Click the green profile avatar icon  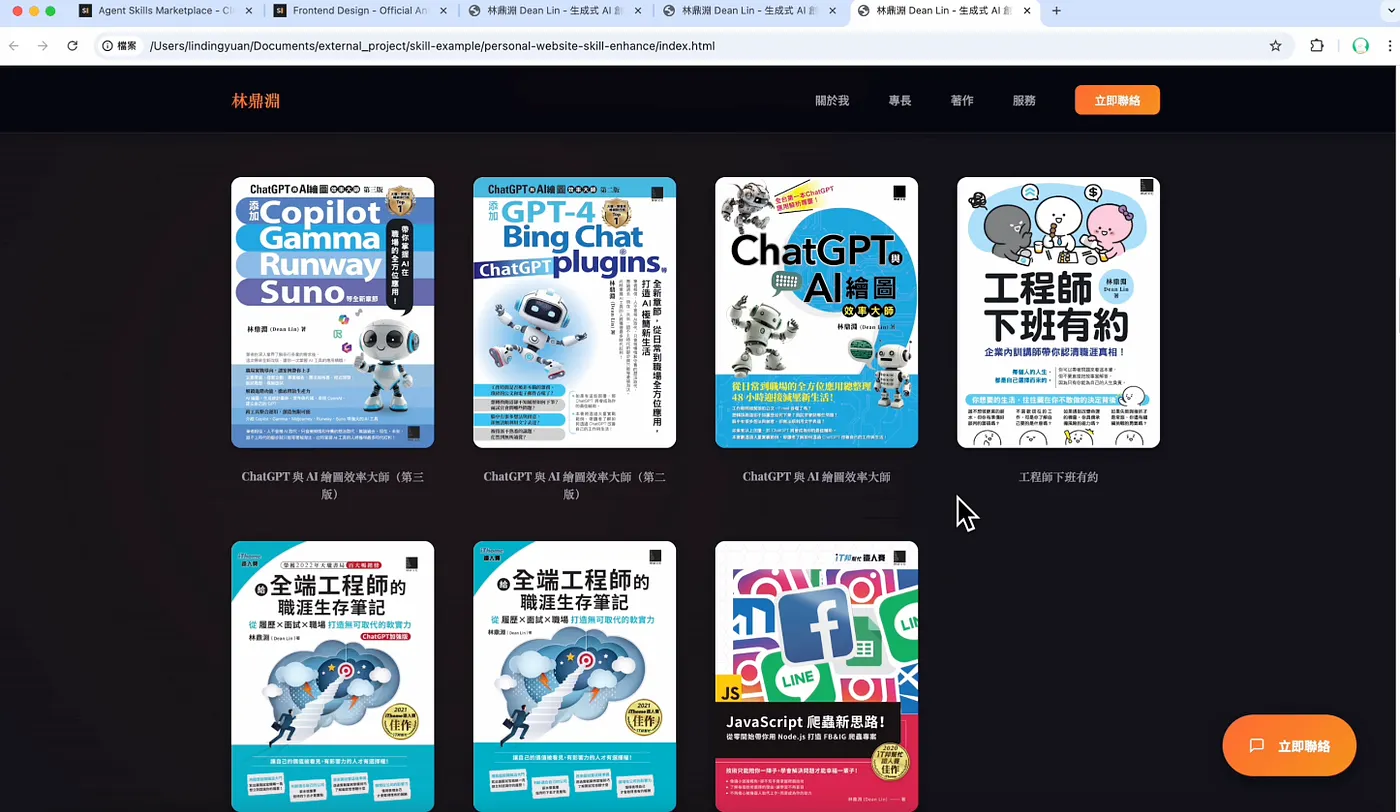(1360, 46)
